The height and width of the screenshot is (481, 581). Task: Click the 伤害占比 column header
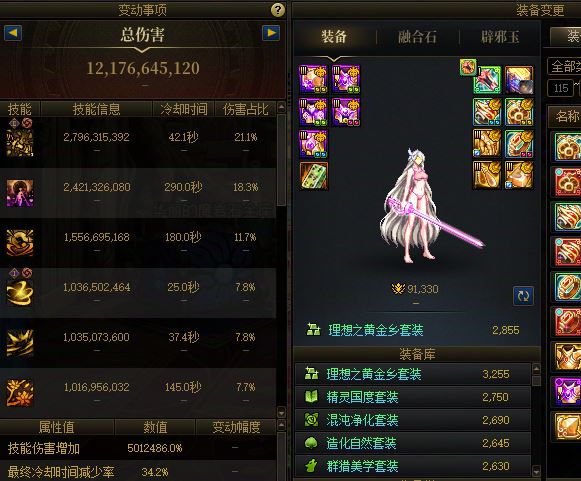(x=245, y=109)
